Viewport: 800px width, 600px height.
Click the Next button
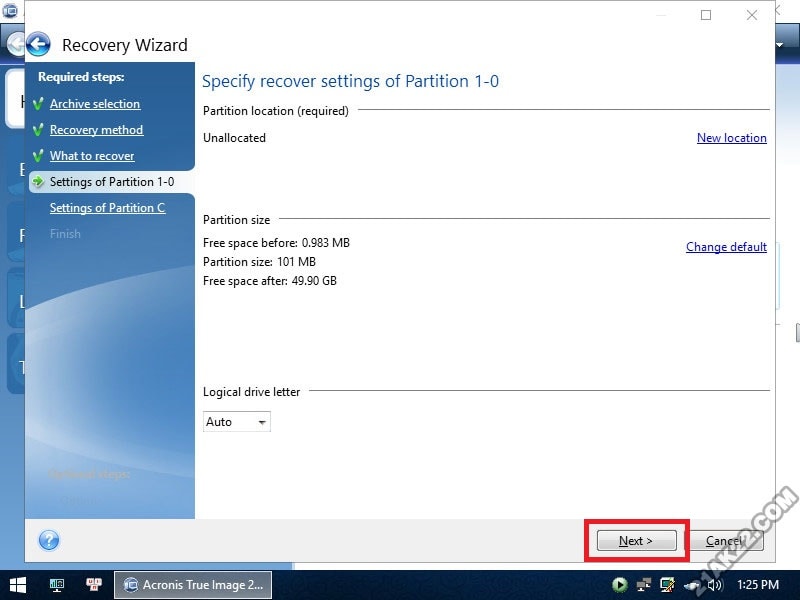pyautogui.click(x=637, y=540)
